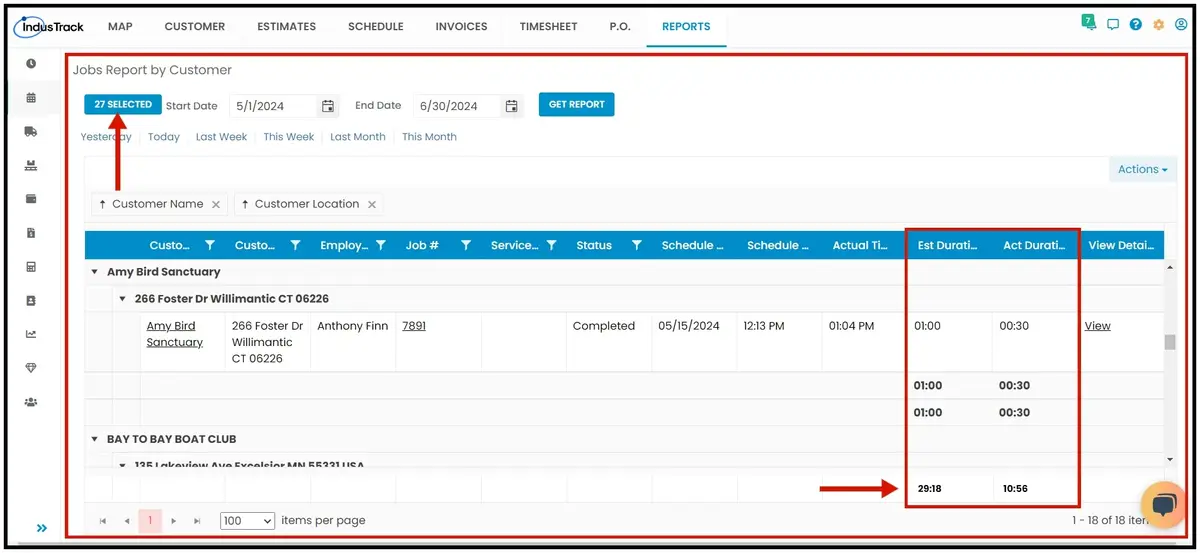Open the calculator icon in left sidebar

[31, 267]
